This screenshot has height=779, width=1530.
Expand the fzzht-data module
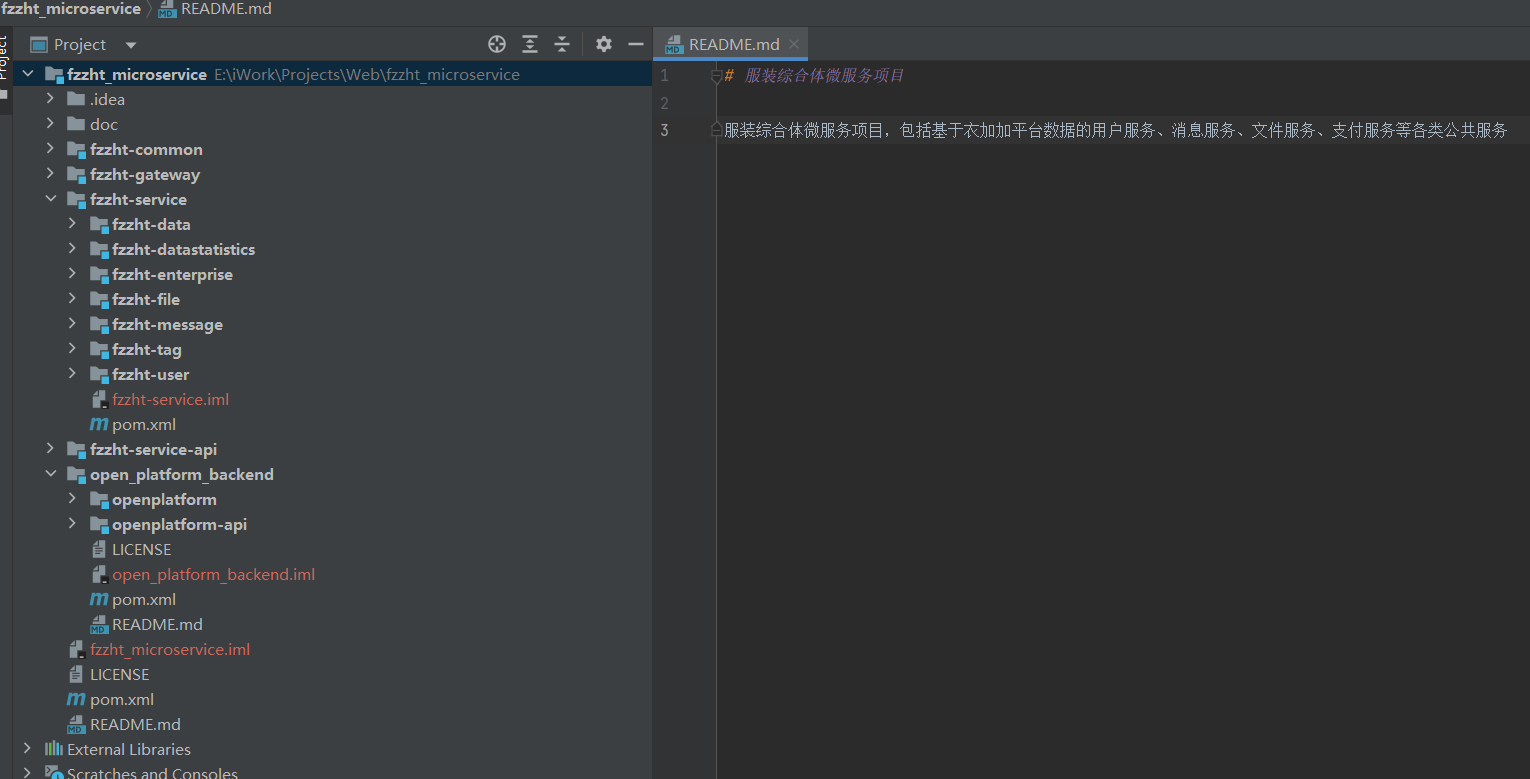click(x=72, y=224)
